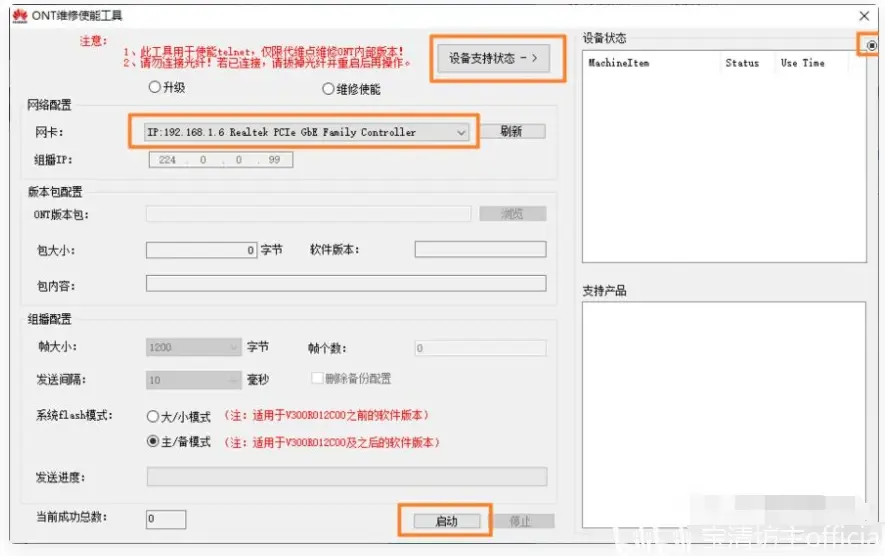
Task: Open the 帧大小 1200 dropdown
Action: [194, 347]
